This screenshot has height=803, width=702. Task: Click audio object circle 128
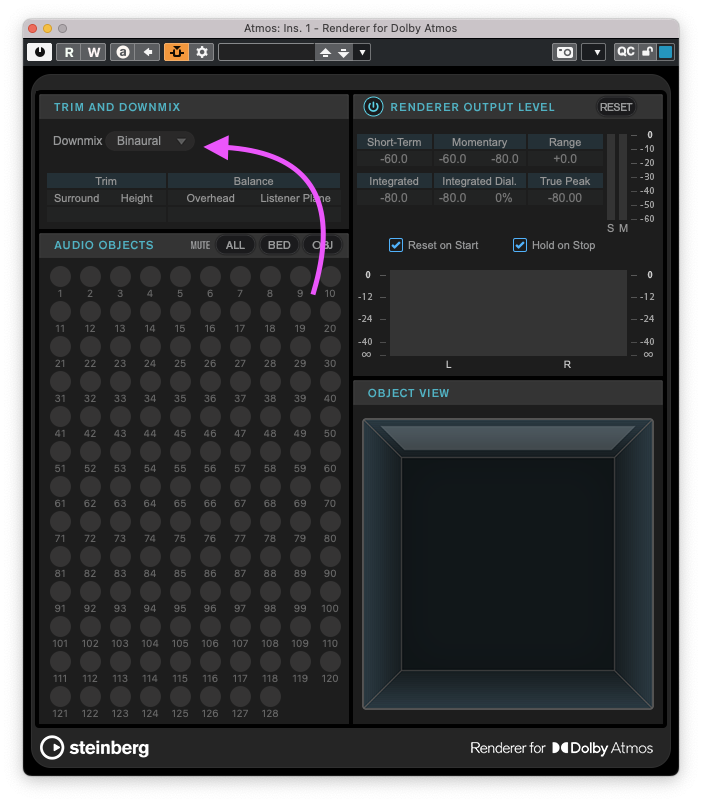(x=270, y=696)
